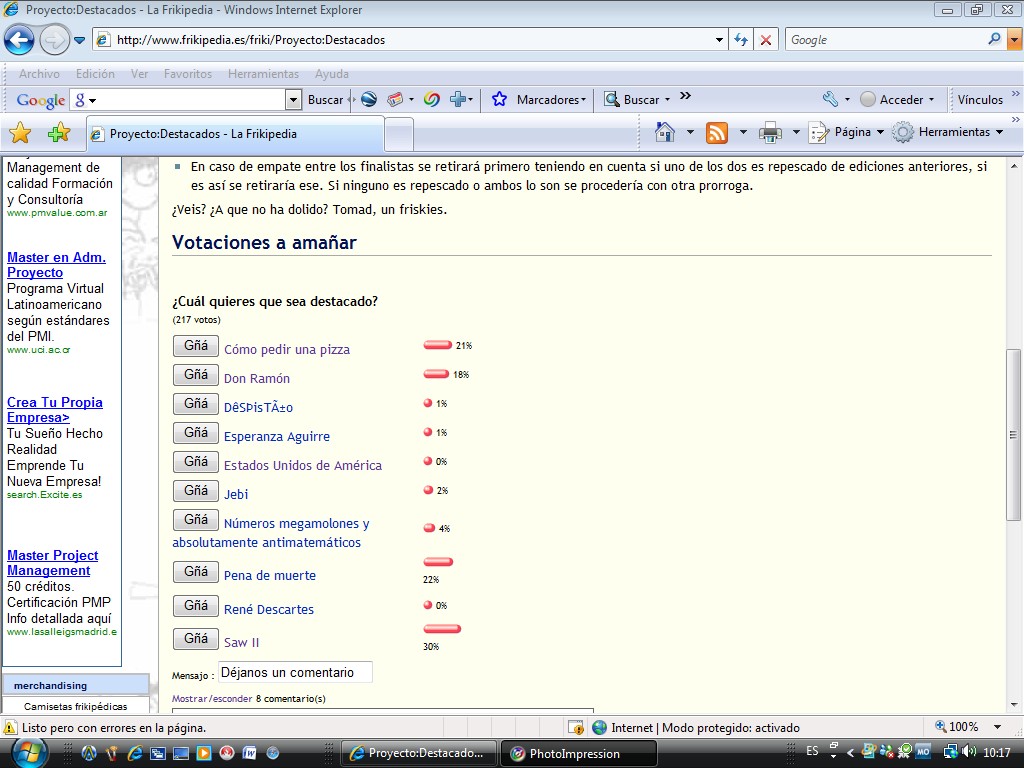
Task: Click the vertical page scrollbar thumb
Action: [x=1013, y=434]
